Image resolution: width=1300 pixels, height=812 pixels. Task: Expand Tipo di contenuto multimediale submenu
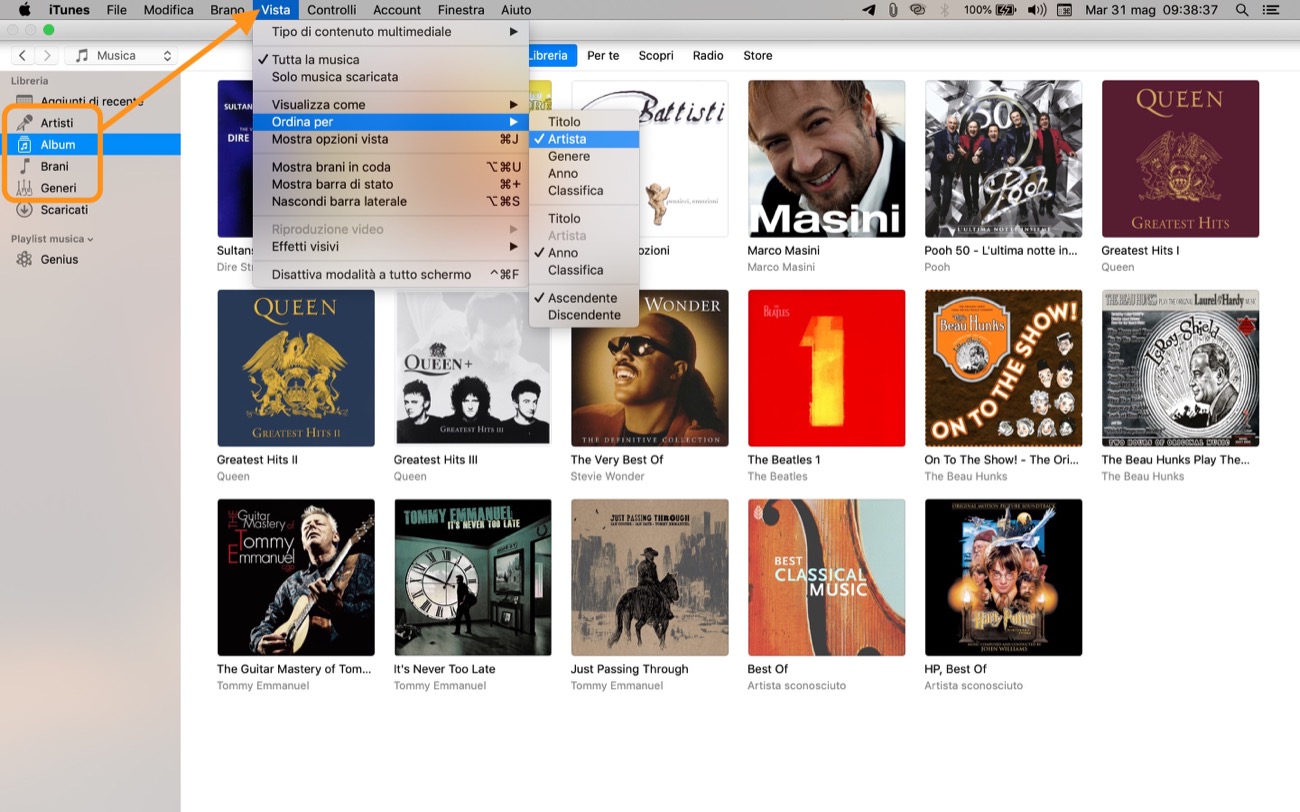pos(391,32)
